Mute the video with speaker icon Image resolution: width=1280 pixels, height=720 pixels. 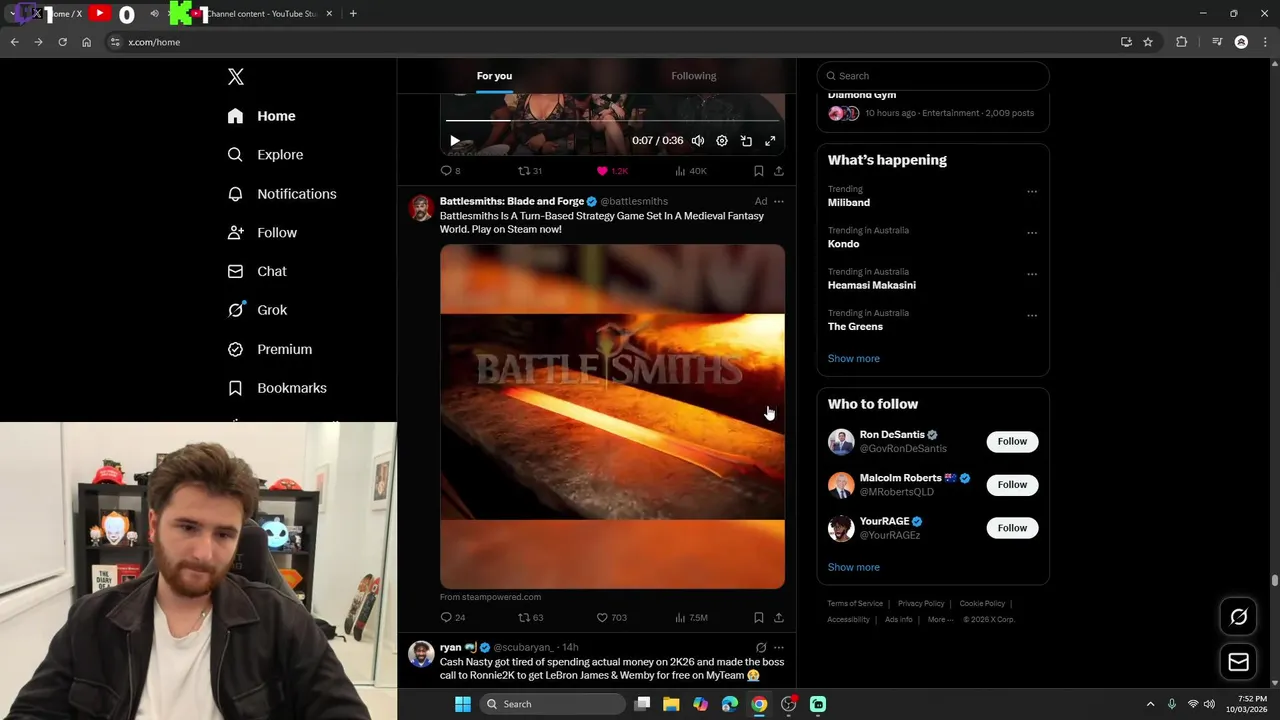pos(698,141)
